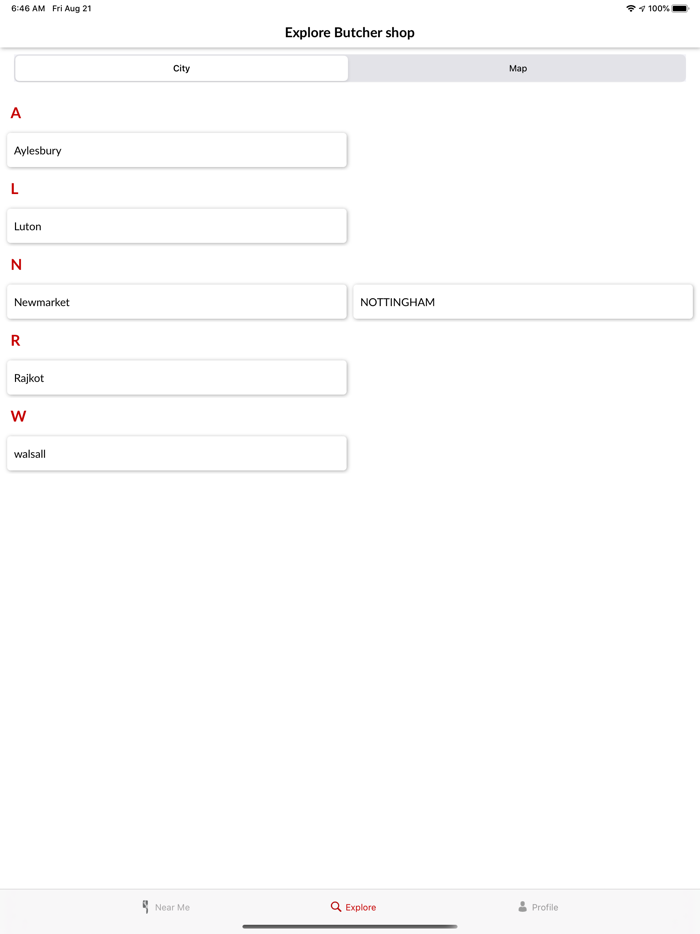This screenshot has height=934, width=700.
Task: Click the red section header A
Action: pyautogui.click(x=15, y=113)
